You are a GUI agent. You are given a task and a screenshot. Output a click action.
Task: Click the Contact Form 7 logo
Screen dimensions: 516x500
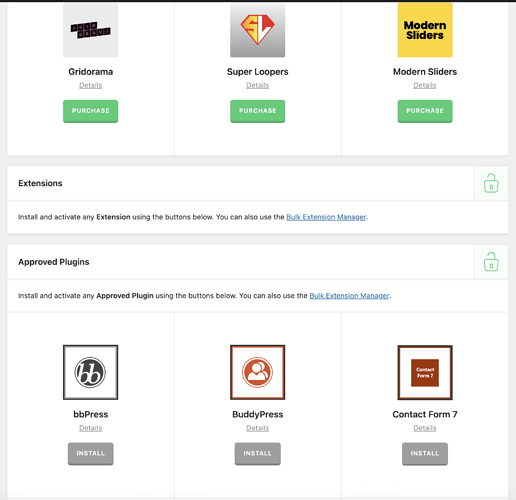click(x=425, y=372)
